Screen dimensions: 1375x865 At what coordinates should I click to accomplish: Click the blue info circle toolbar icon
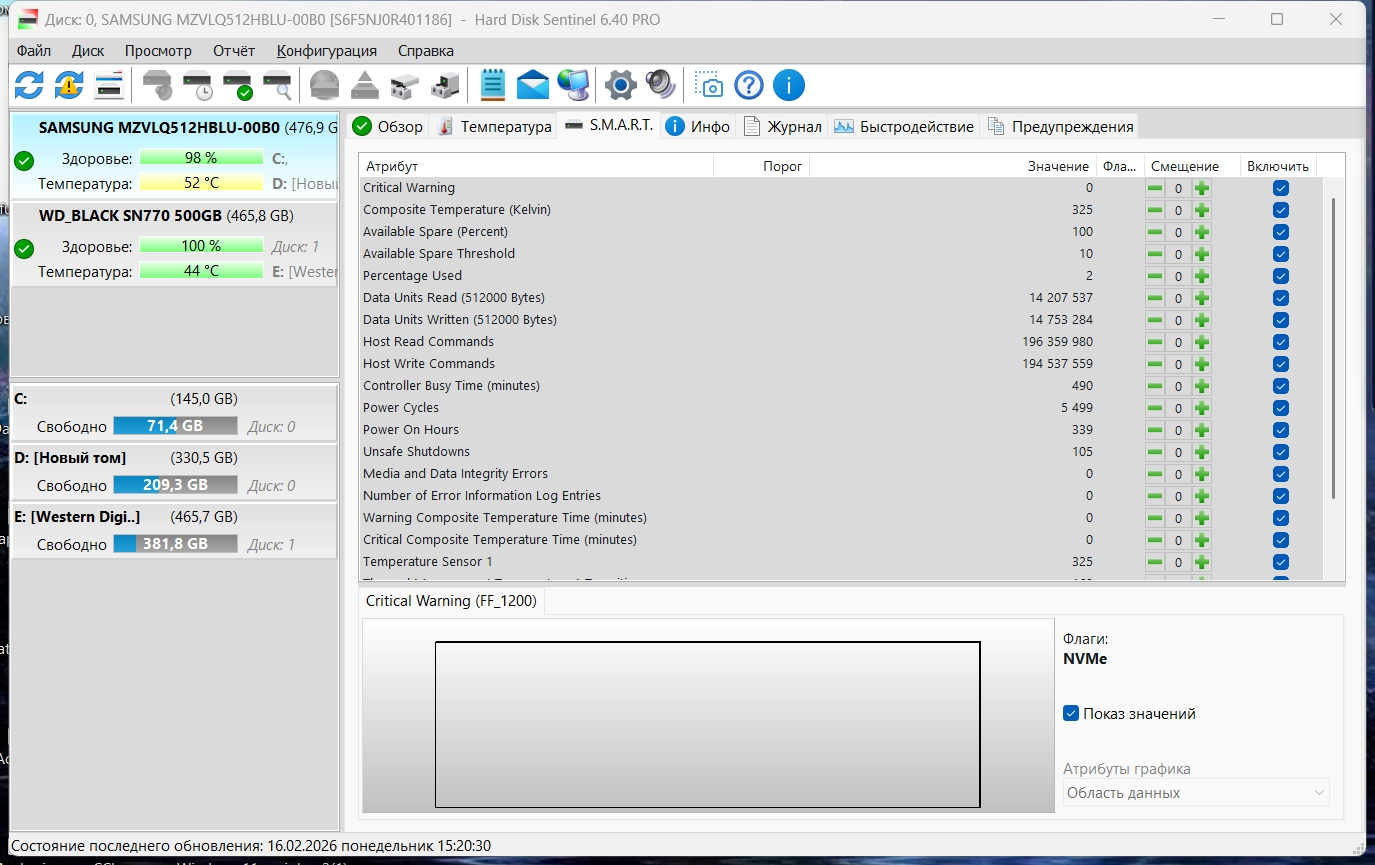coord(789,85)
